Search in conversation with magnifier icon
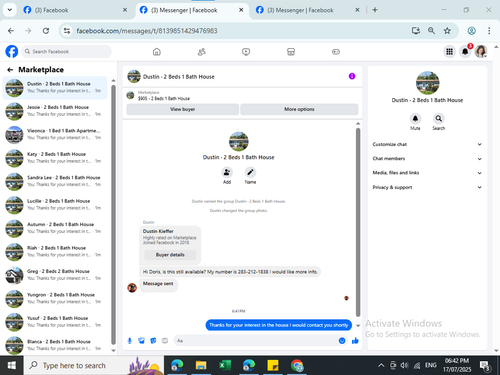This screenshot has width=500, height=375. tap(439, 118)
